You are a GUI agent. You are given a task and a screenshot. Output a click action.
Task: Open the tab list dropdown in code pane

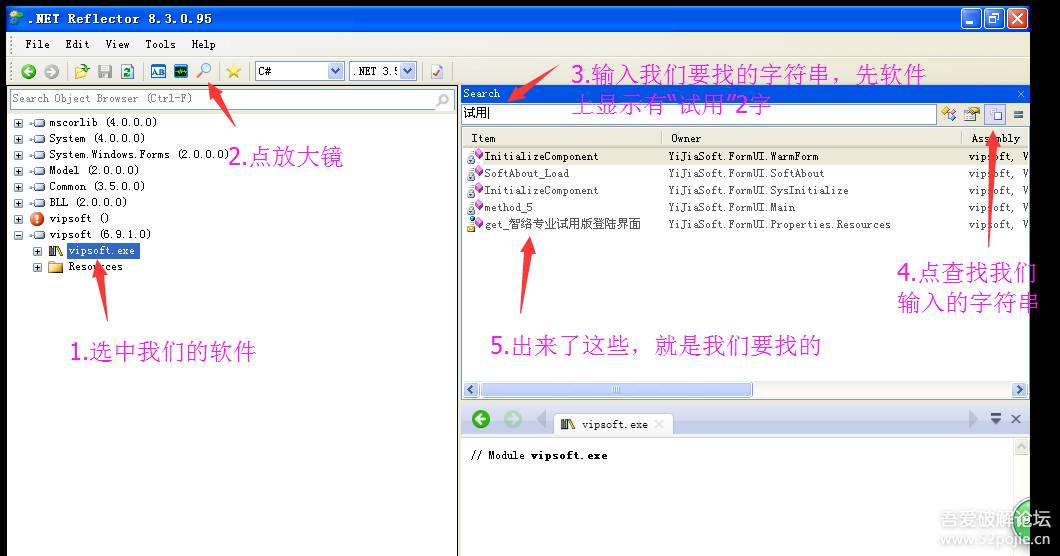[x=996, y=419]
